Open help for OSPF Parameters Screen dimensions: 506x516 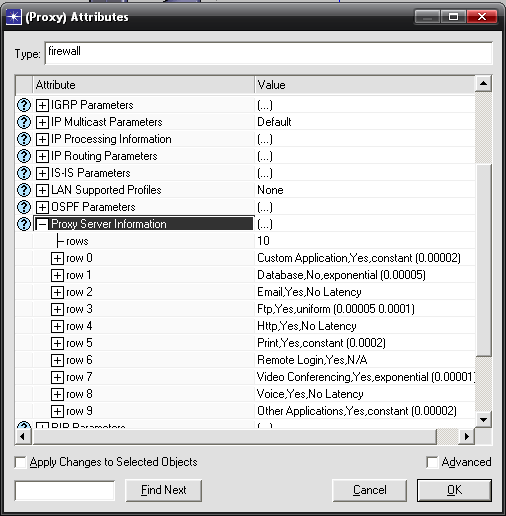point(24,207)
